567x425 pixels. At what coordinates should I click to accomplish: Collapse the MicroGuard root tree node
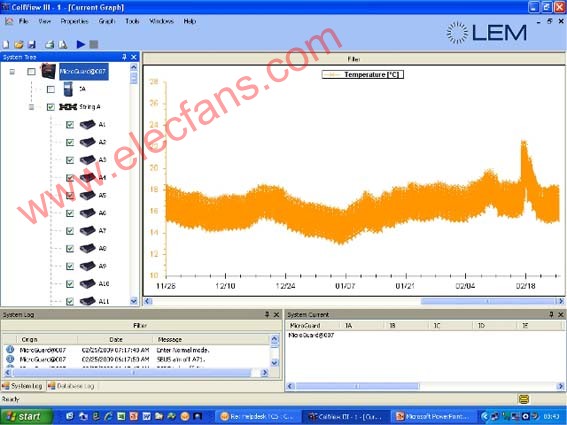(x=12, y=72)
